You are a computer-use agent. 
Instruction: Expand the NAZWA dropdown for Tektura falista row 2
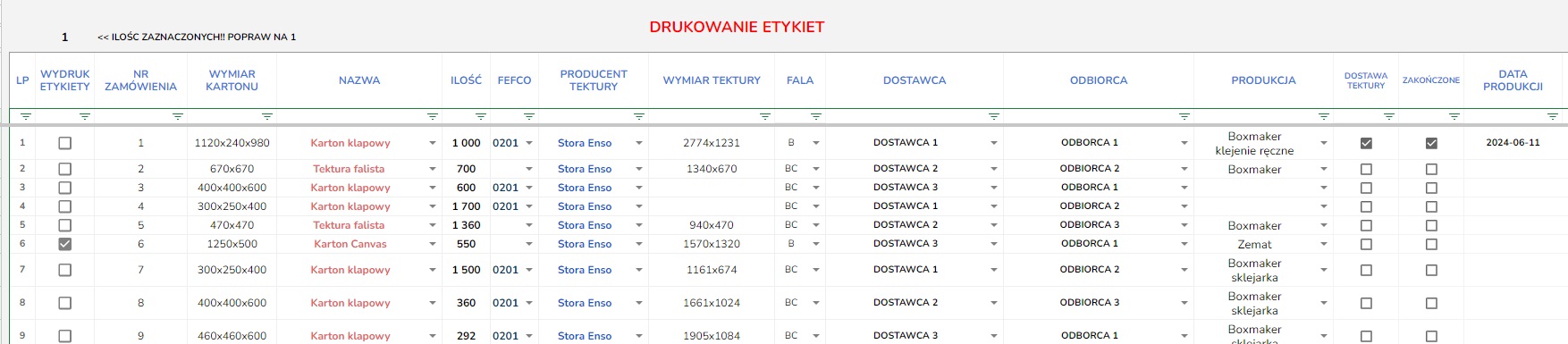pos(433,169)
